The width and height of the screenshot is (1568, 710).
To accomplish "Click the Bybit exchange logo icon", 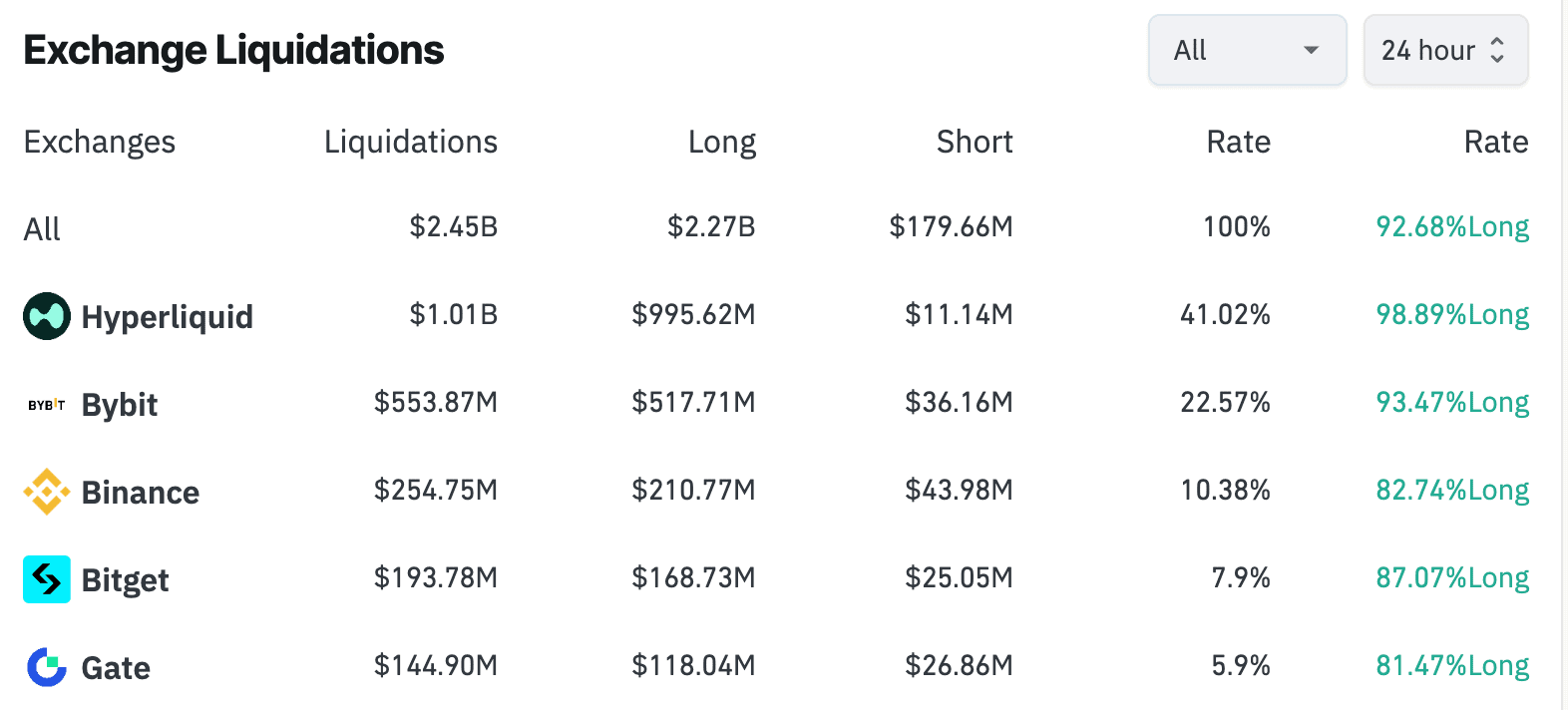I will [x=47, y=405].
